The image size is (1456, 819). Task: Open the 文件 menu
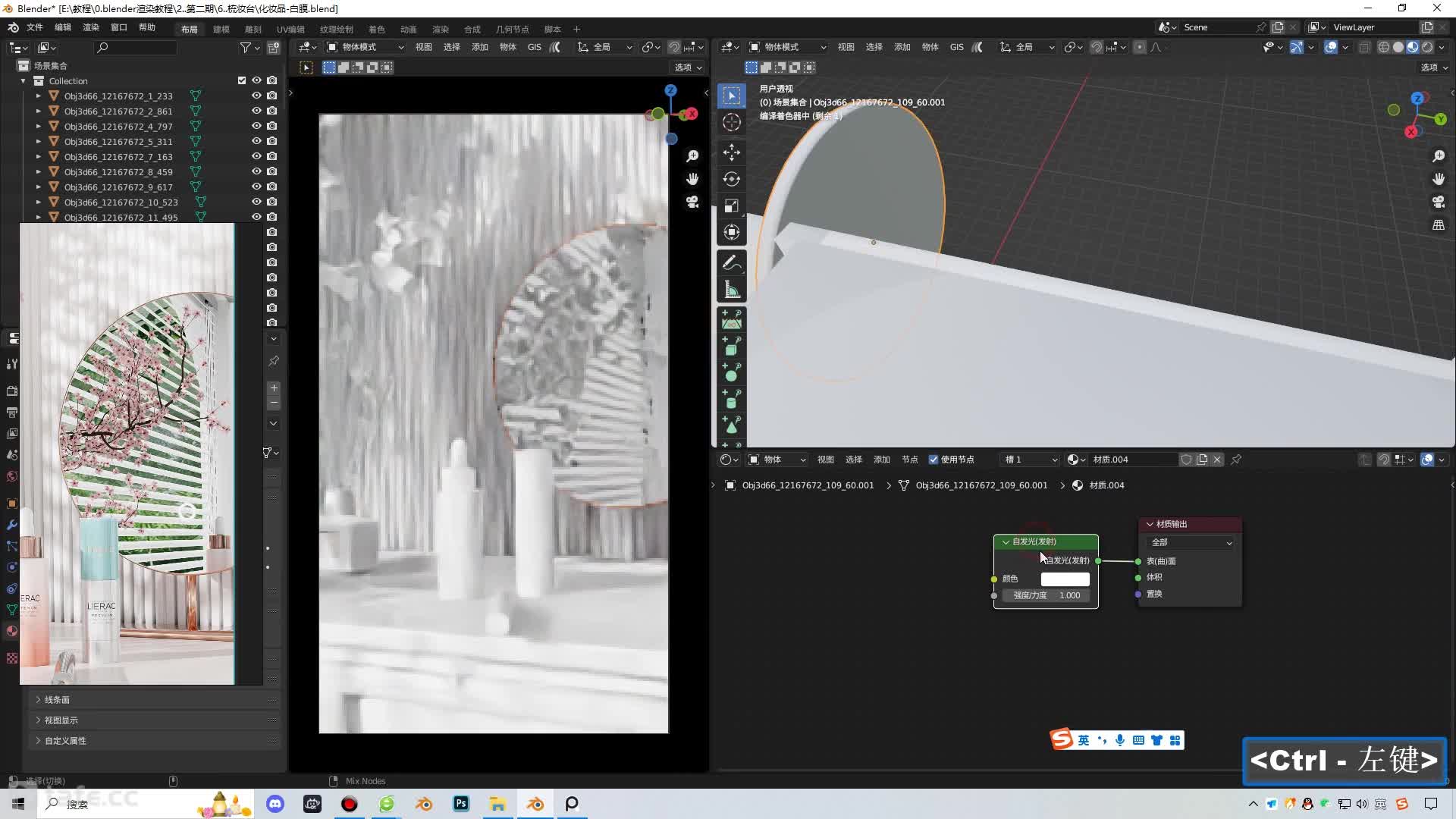(x=35, y=27)
